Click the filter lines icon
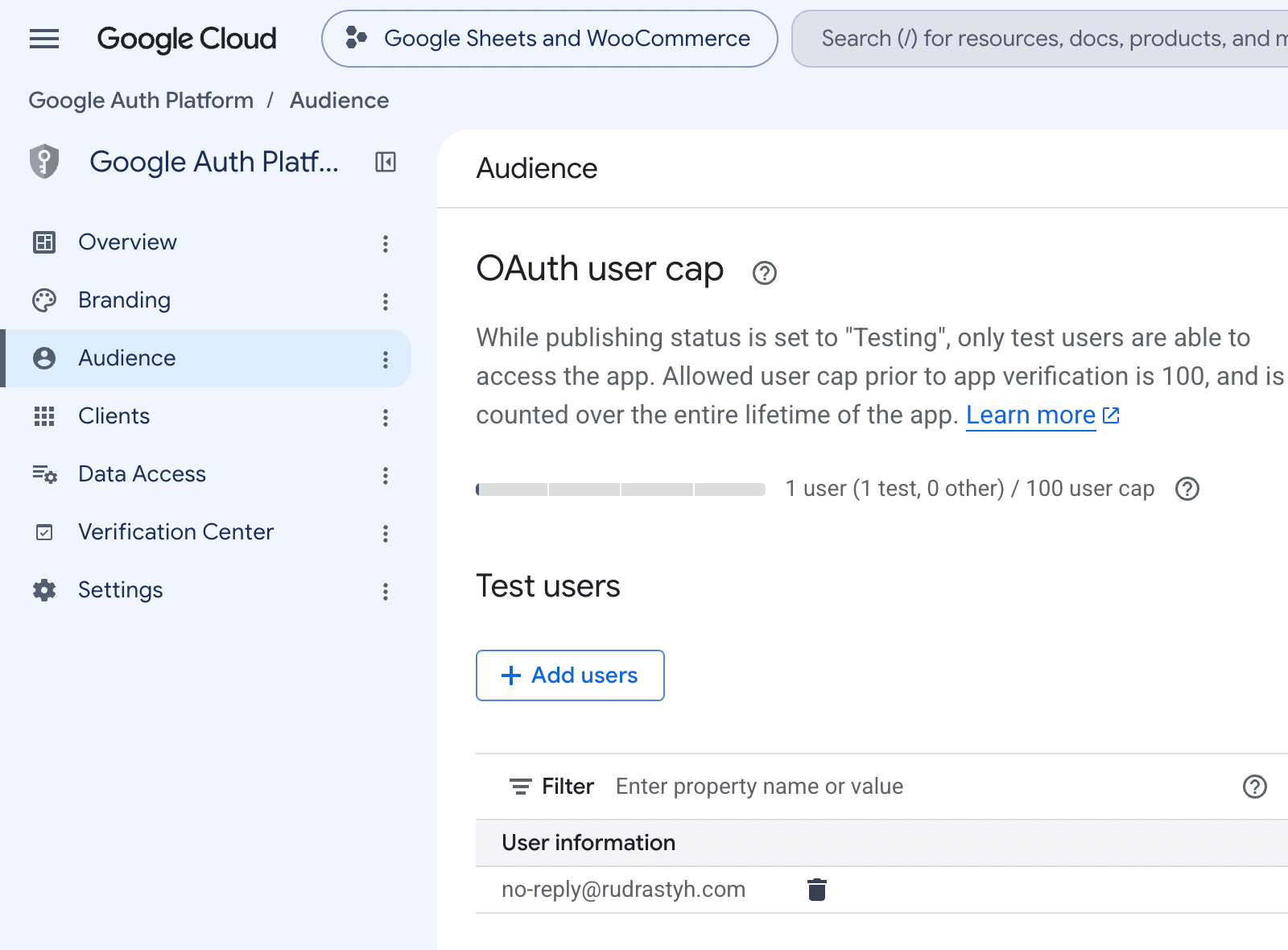Viewport: 1288px width, 950px height. pos(521,787)
